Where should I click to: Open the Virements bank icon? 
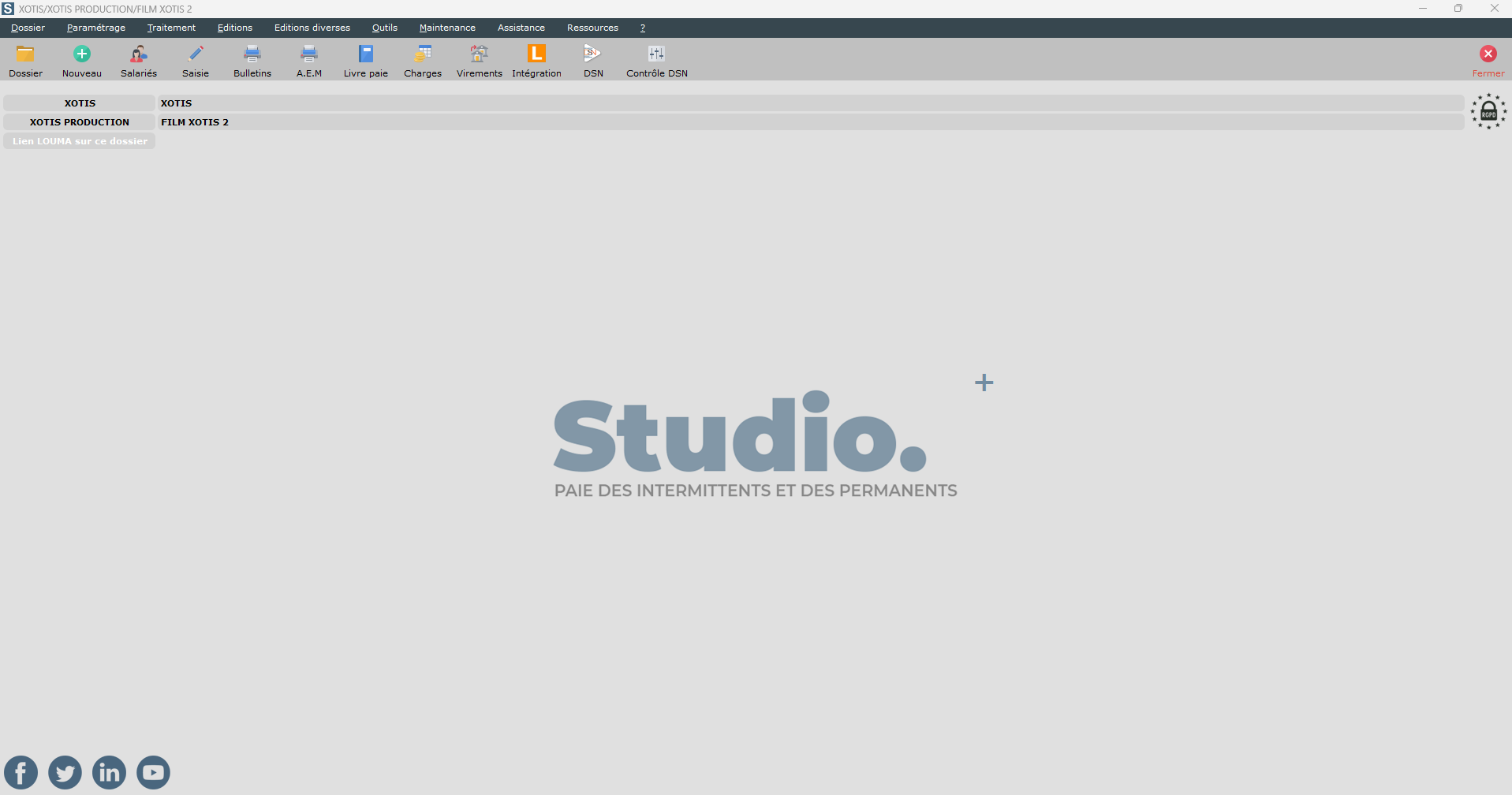point(480,54)
